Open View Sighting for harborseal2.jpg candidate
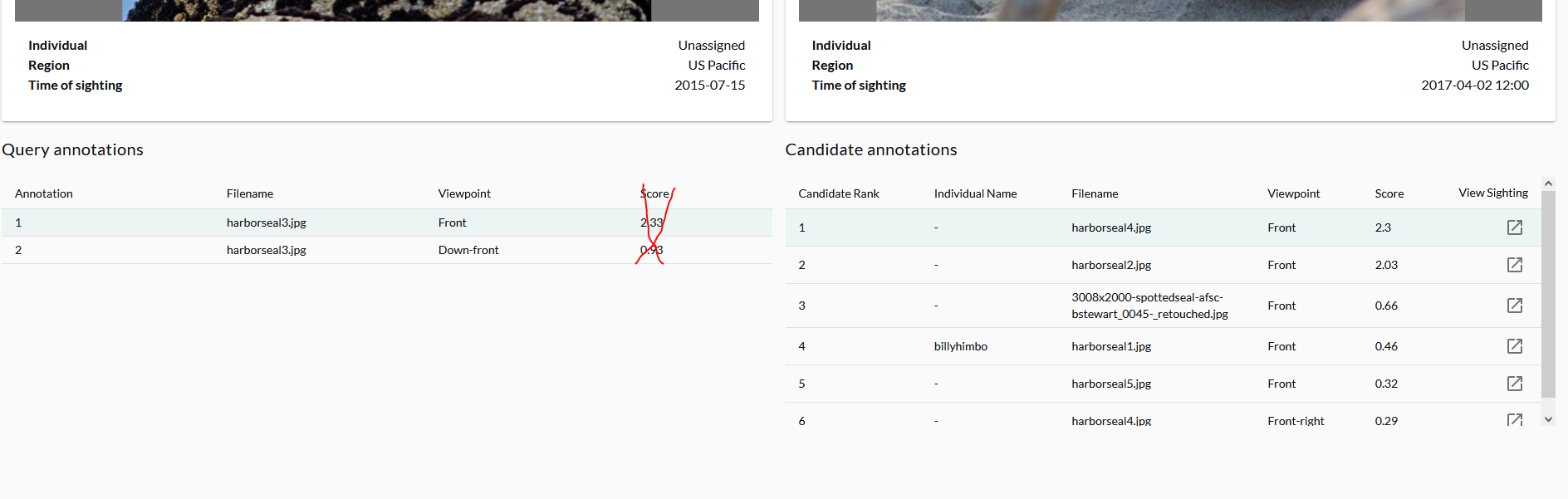1568x499 pixels. click(x=1515, y=264)
